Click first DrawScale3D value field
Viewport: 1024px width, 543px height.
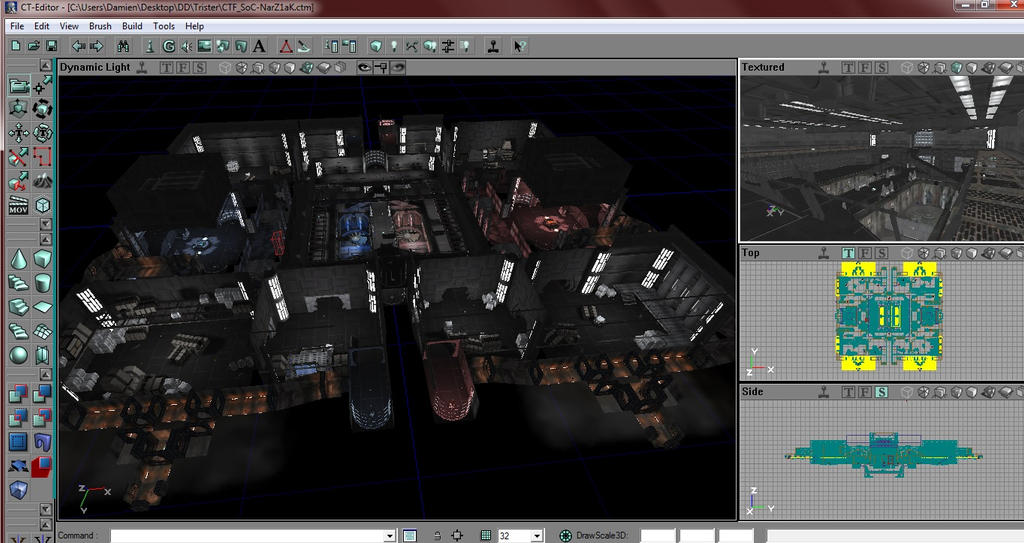(657, 536)
